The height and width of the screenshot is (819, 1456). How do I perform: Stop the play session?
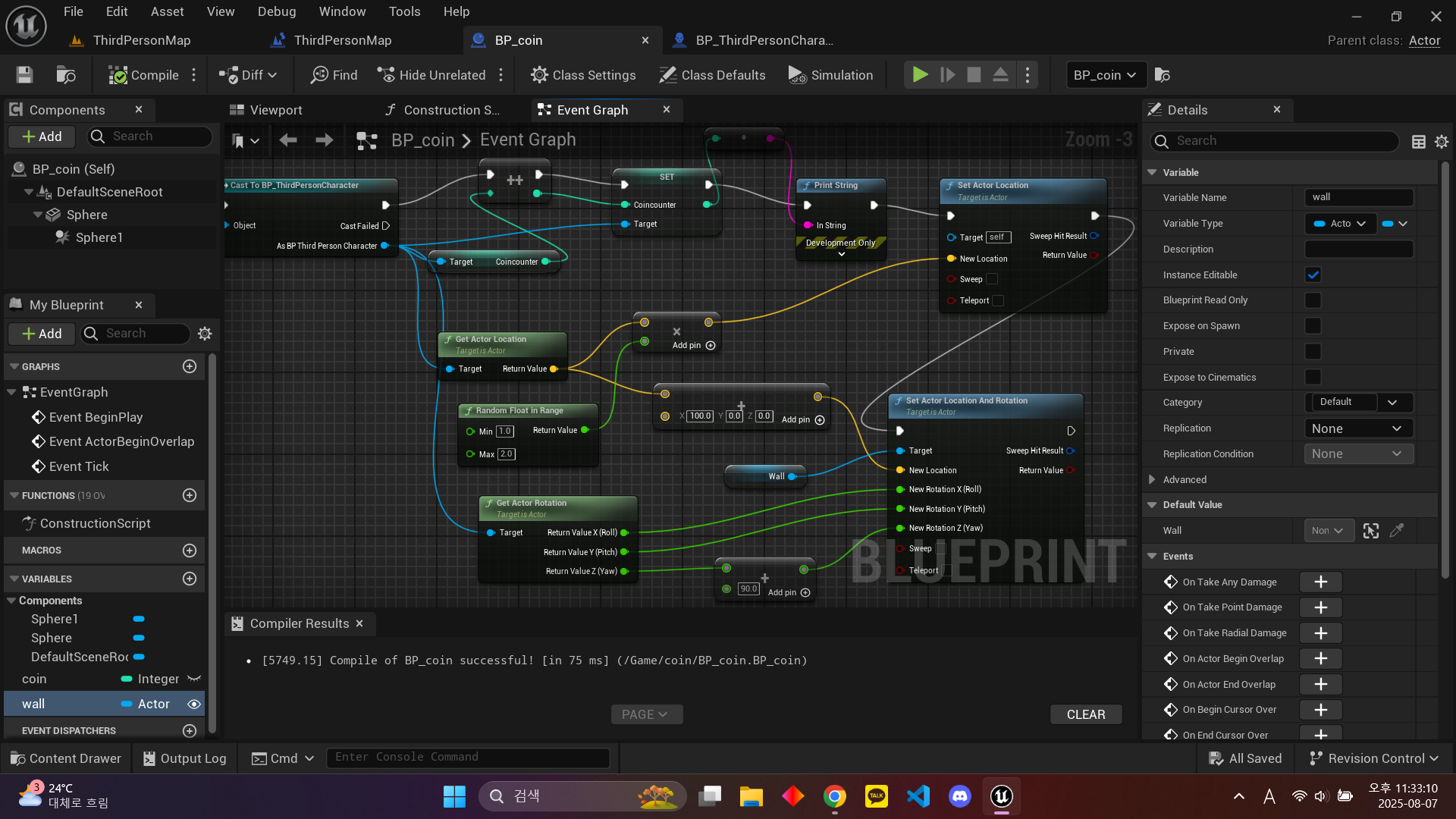click(x=974, y=75)
